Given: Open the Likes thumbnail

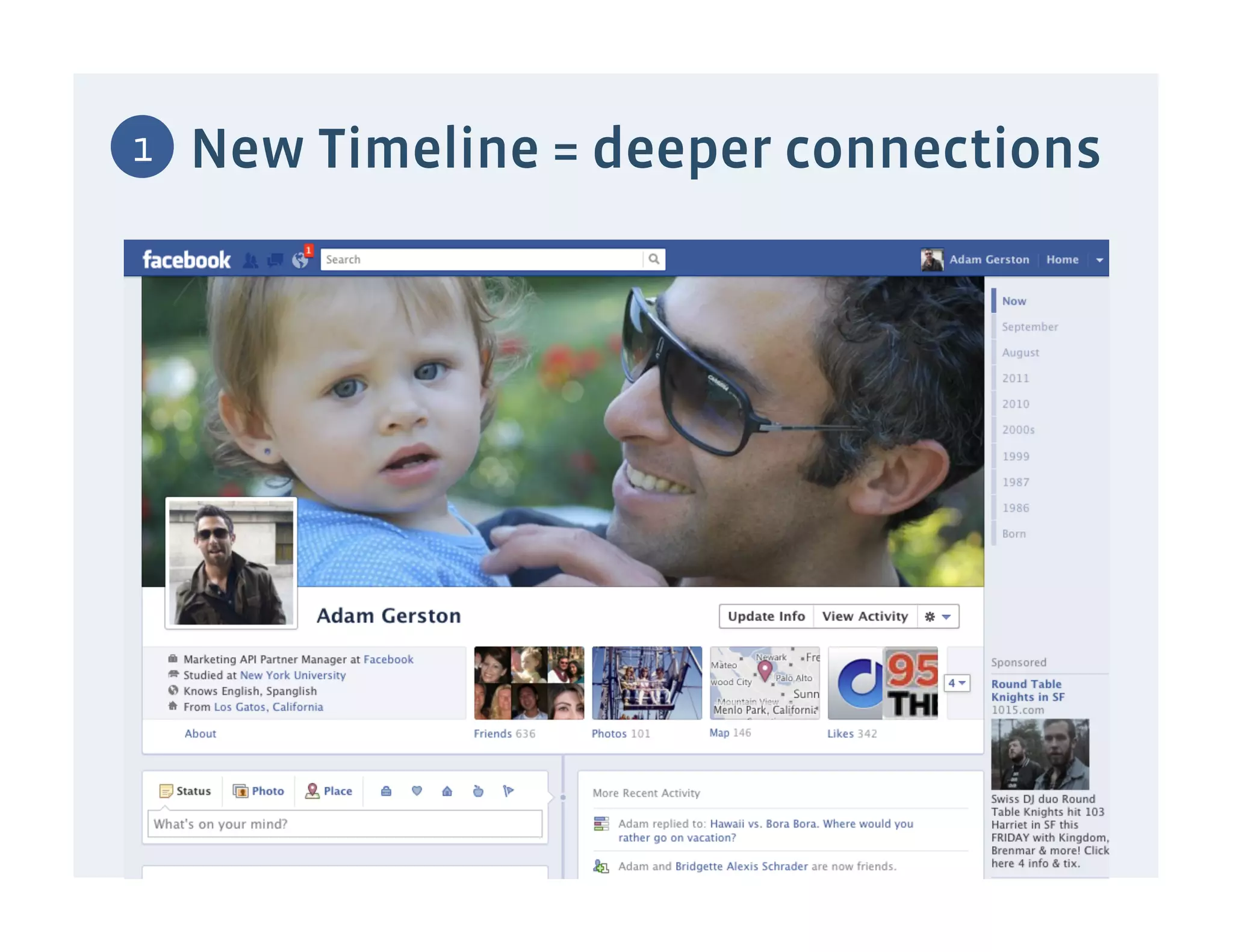Looking at the screenshot, I should (883, 683).
